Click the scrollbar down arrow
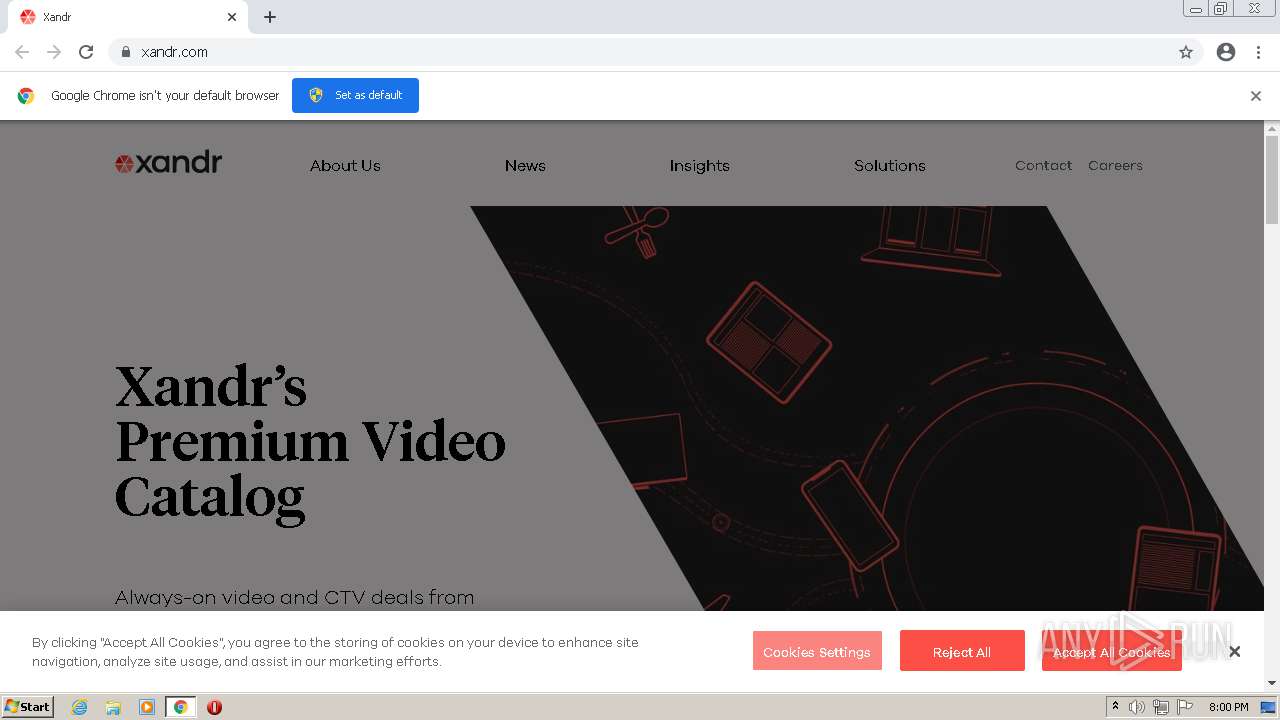Image resolution: width=1280 pixels, height=720 pixels. pyautogui.click(x=1272, y=683)
